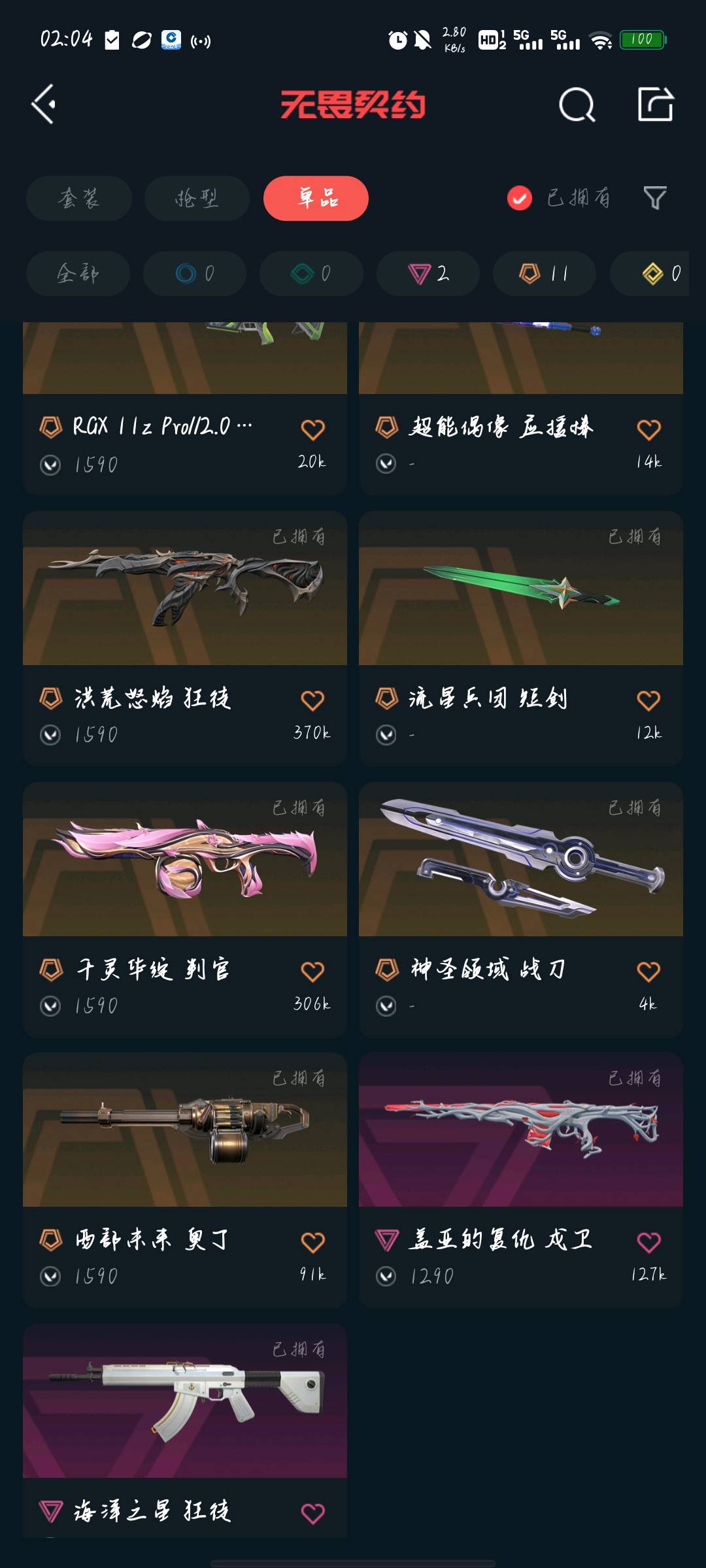Toggle heart on 流星兵团 短剑
The image size is (706, 1568).
pyautogui.click(x=648, y=700)
